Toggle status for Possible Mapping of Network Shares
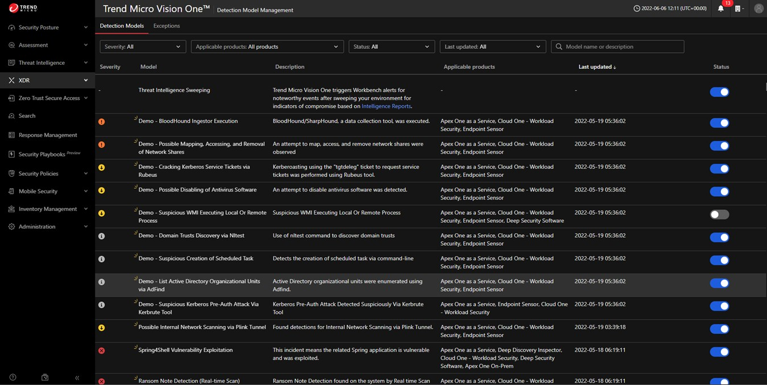The height and width of the screenshot is (385, 767). 719,146
